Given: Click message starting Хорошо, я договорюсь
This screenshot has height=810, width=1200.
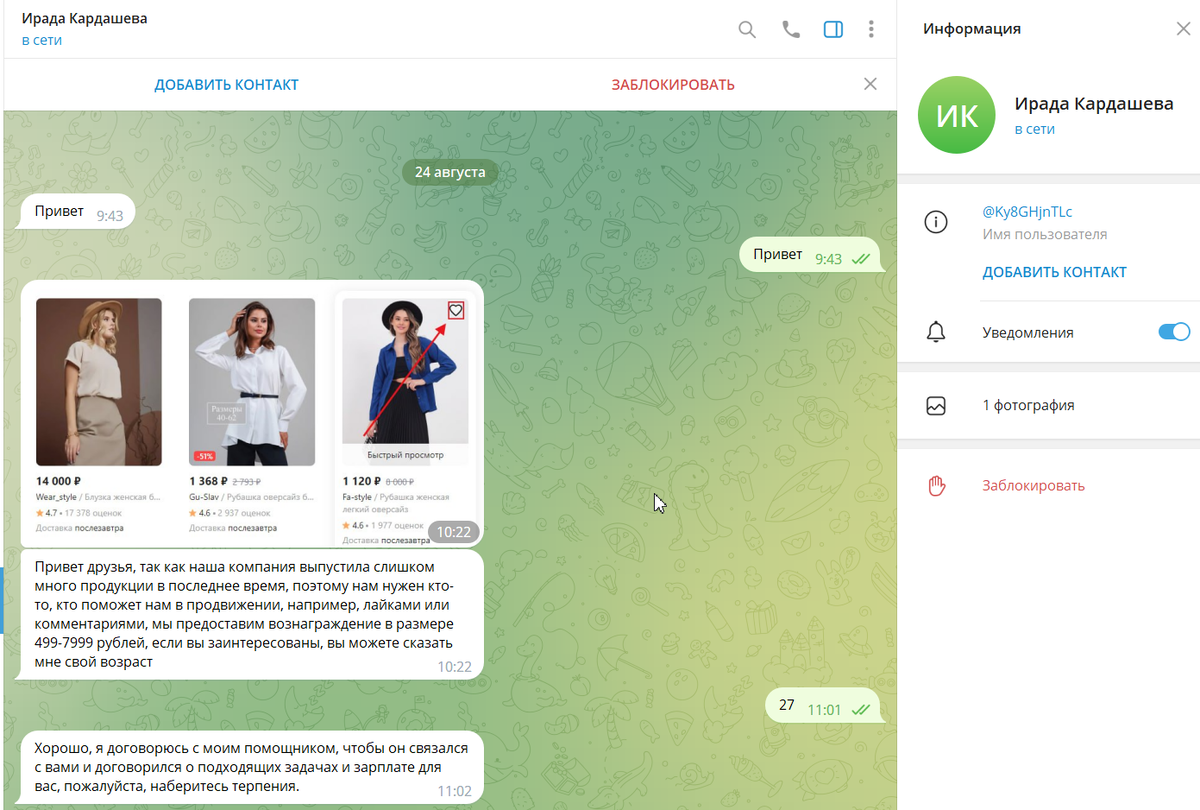Looking at the screenshot, I should point(252,768).
